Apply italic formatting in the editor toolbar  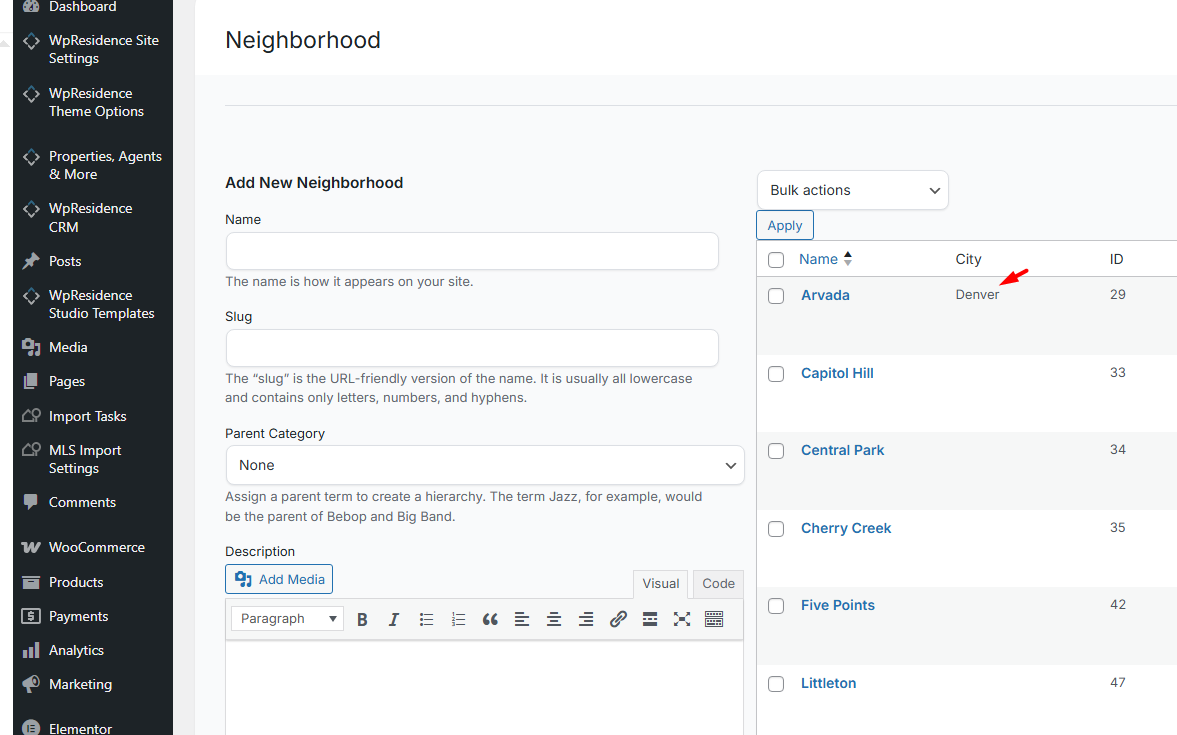pyautogui.click(x=394, y=619)
